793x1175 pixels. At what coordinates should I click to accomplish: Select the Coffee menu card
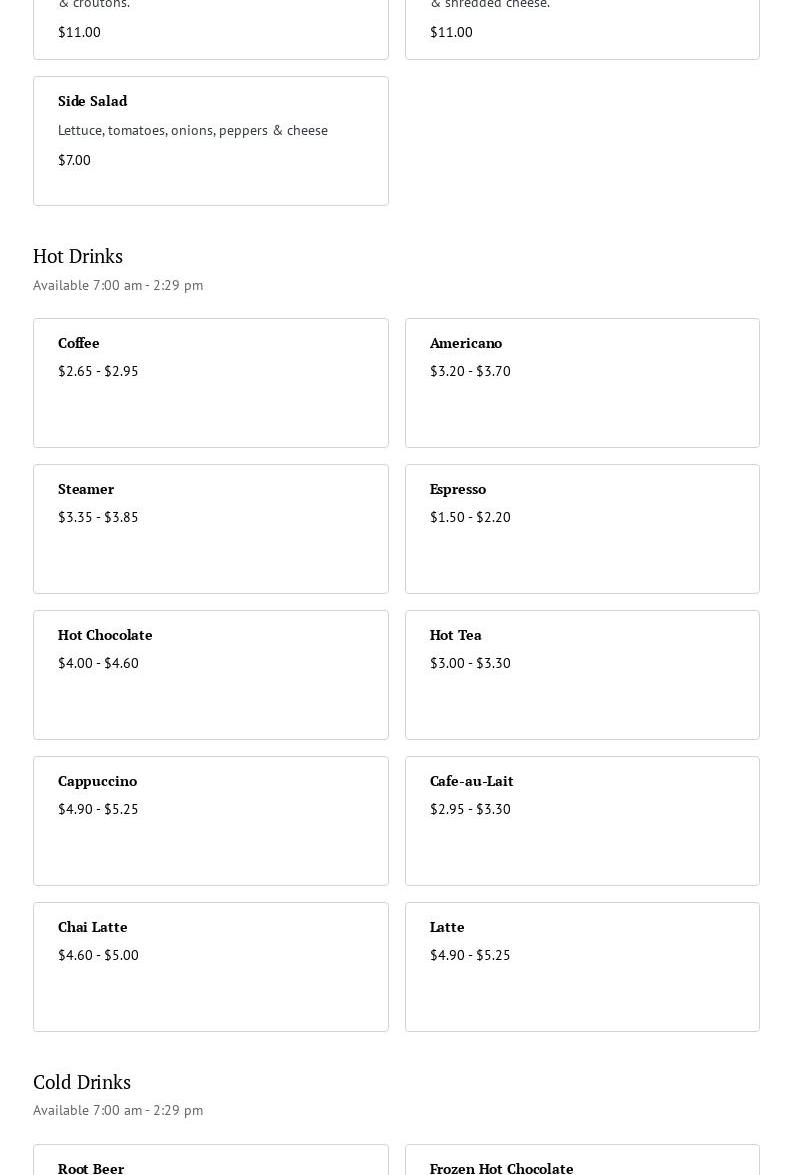[x=210, y=382]
